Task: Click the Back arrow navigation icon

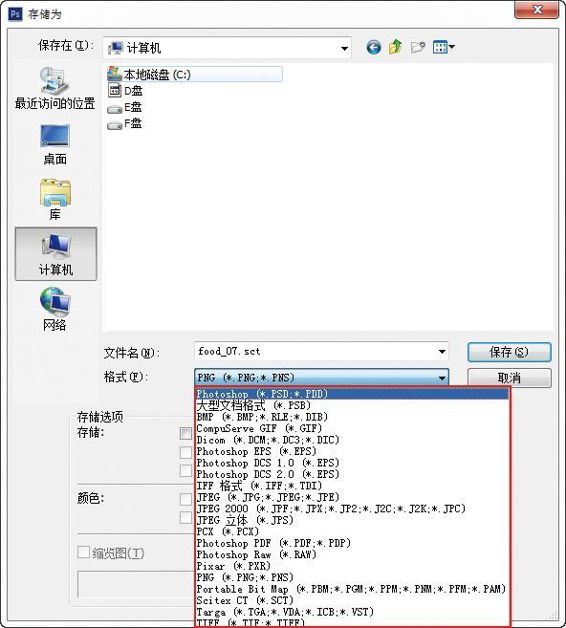Action: (x=373, y=48)
